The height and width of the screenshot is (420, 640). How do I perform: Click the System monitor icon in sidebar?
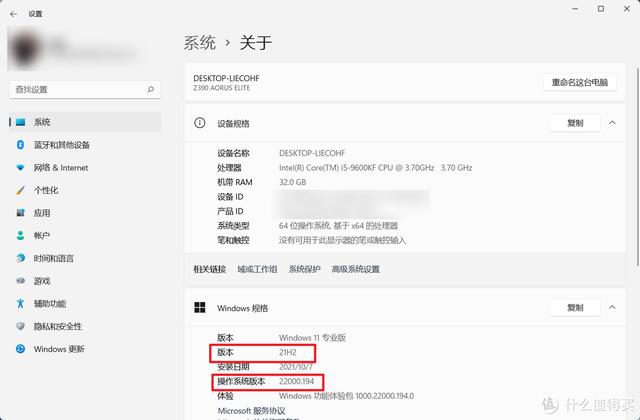[x=20, y=122]
